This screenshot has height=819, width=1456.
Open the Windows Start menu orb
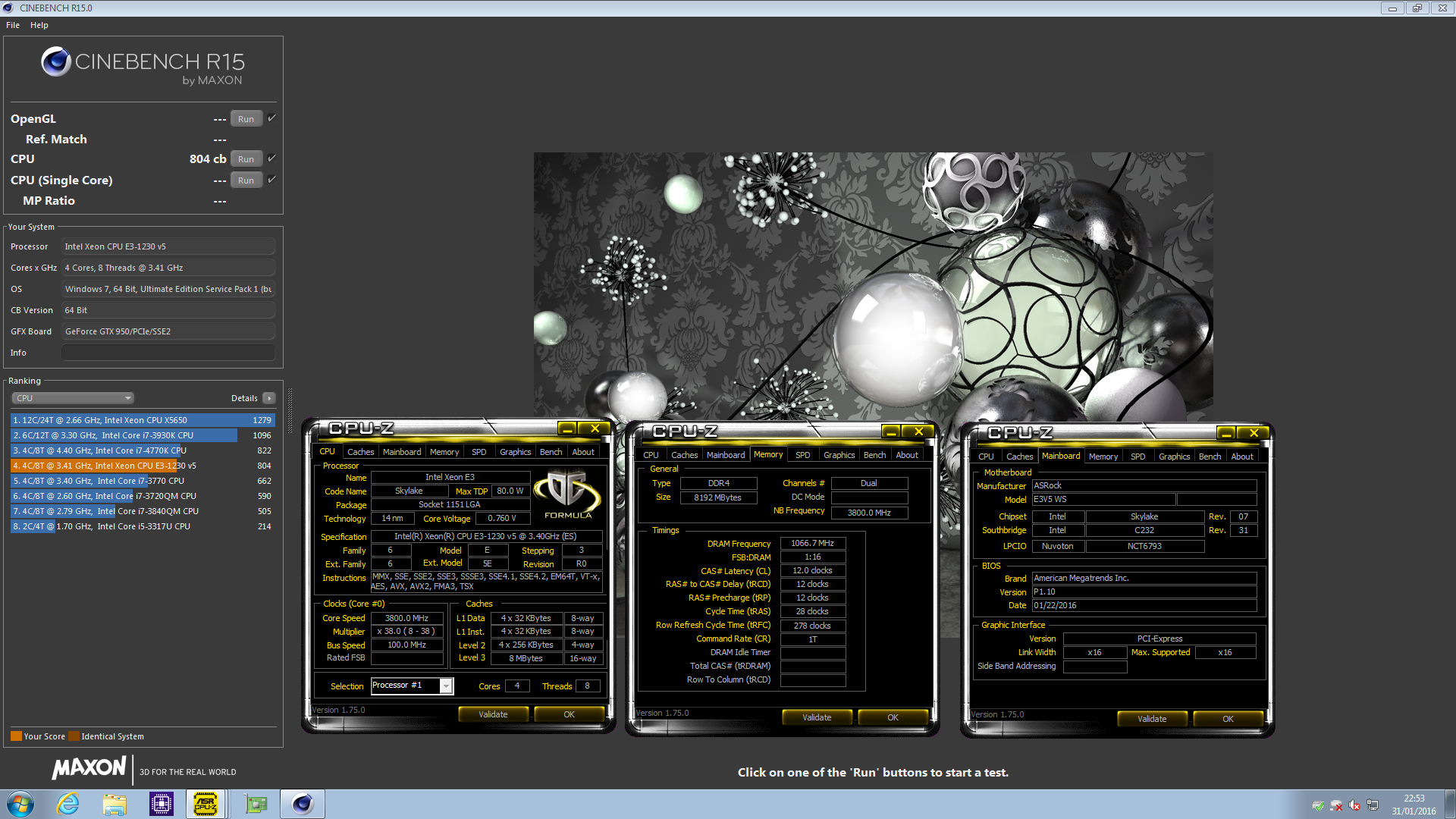pos(20,804)
